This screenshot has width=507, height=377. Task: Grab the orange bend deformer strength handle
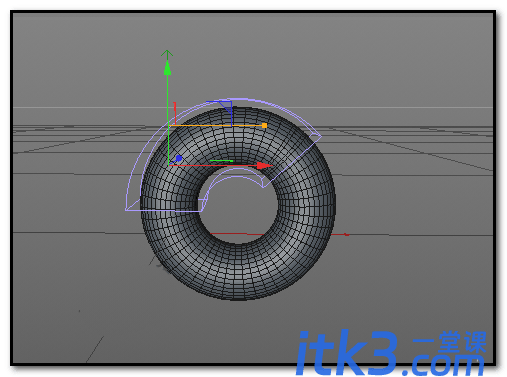pyautogui.click(x=264, y=126)
